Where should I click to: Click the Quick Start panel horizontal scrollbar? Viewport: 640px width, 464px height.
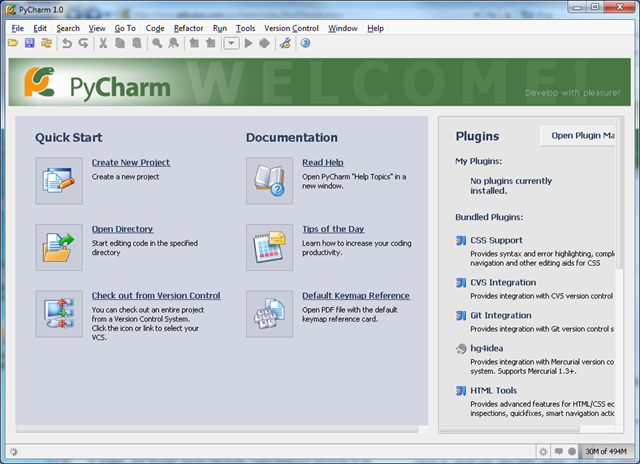[217, 429]
